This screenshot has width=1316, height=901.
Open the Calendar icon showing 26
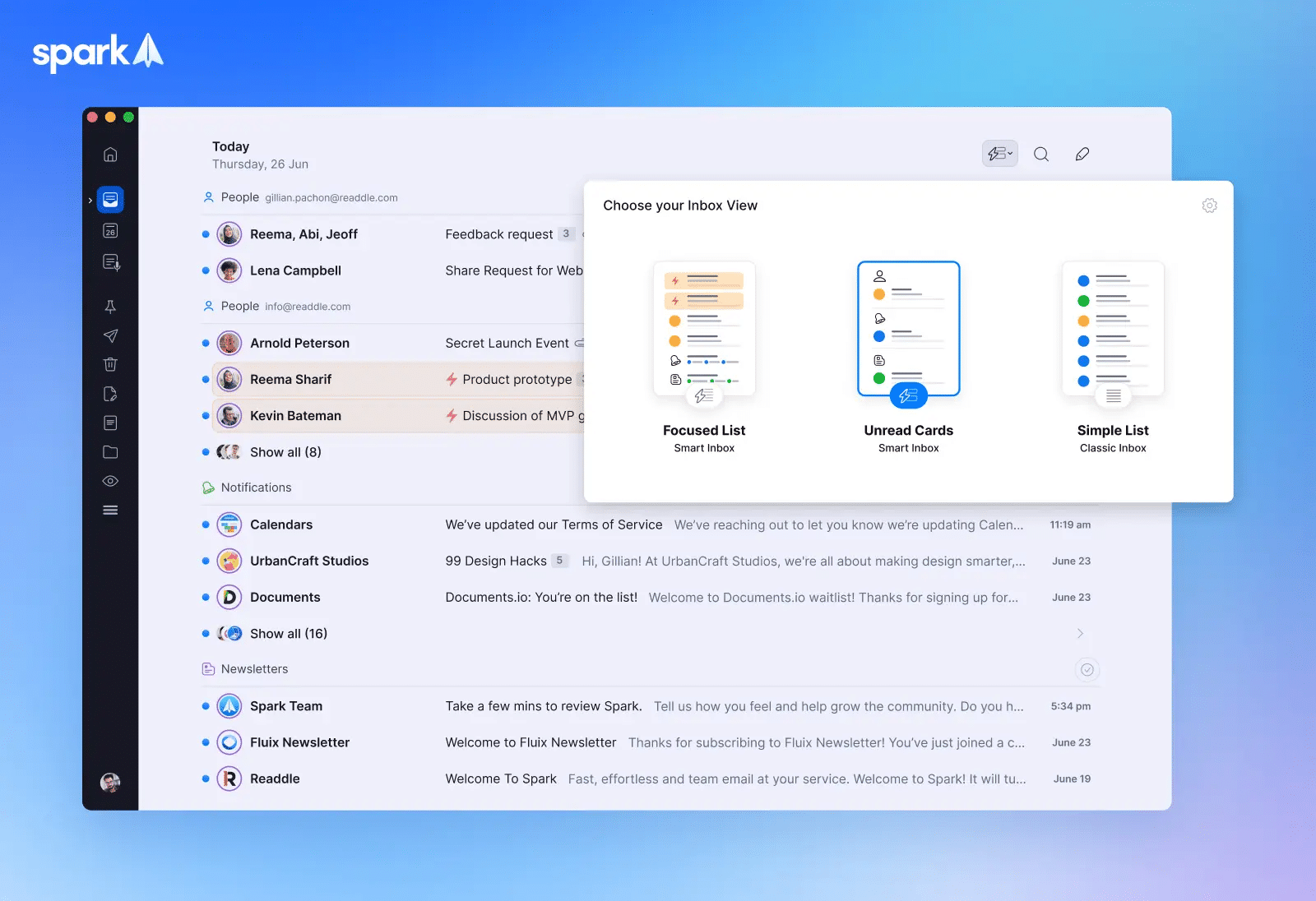coord(110,231)
